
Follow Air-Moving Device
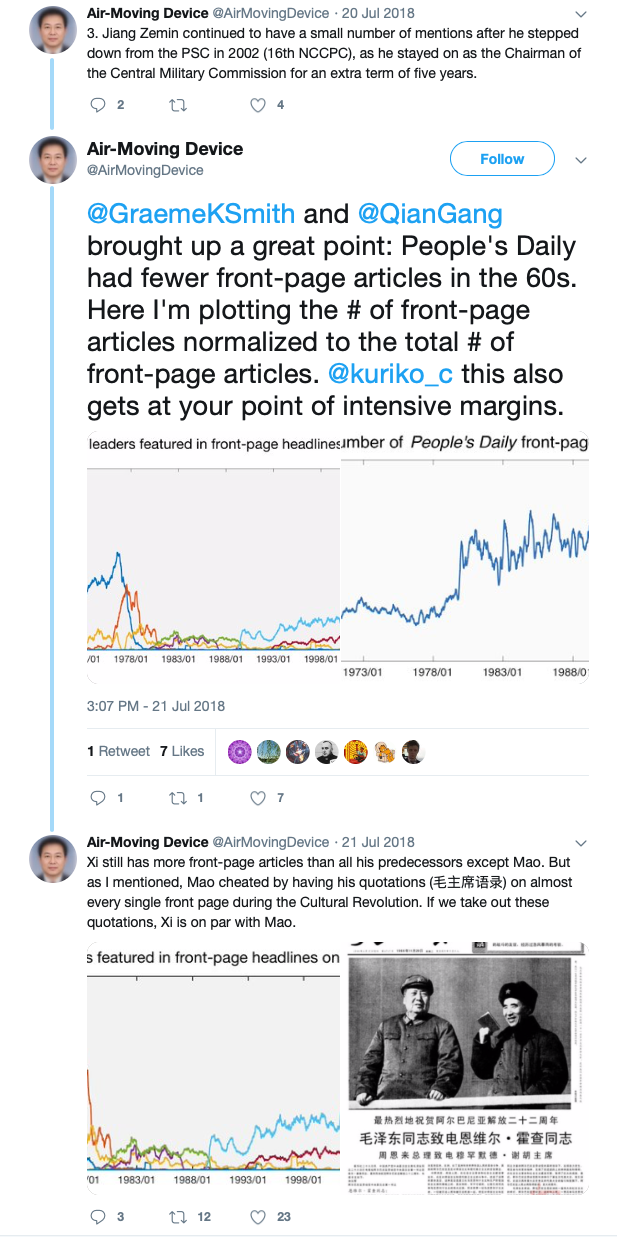coord(502,159)
